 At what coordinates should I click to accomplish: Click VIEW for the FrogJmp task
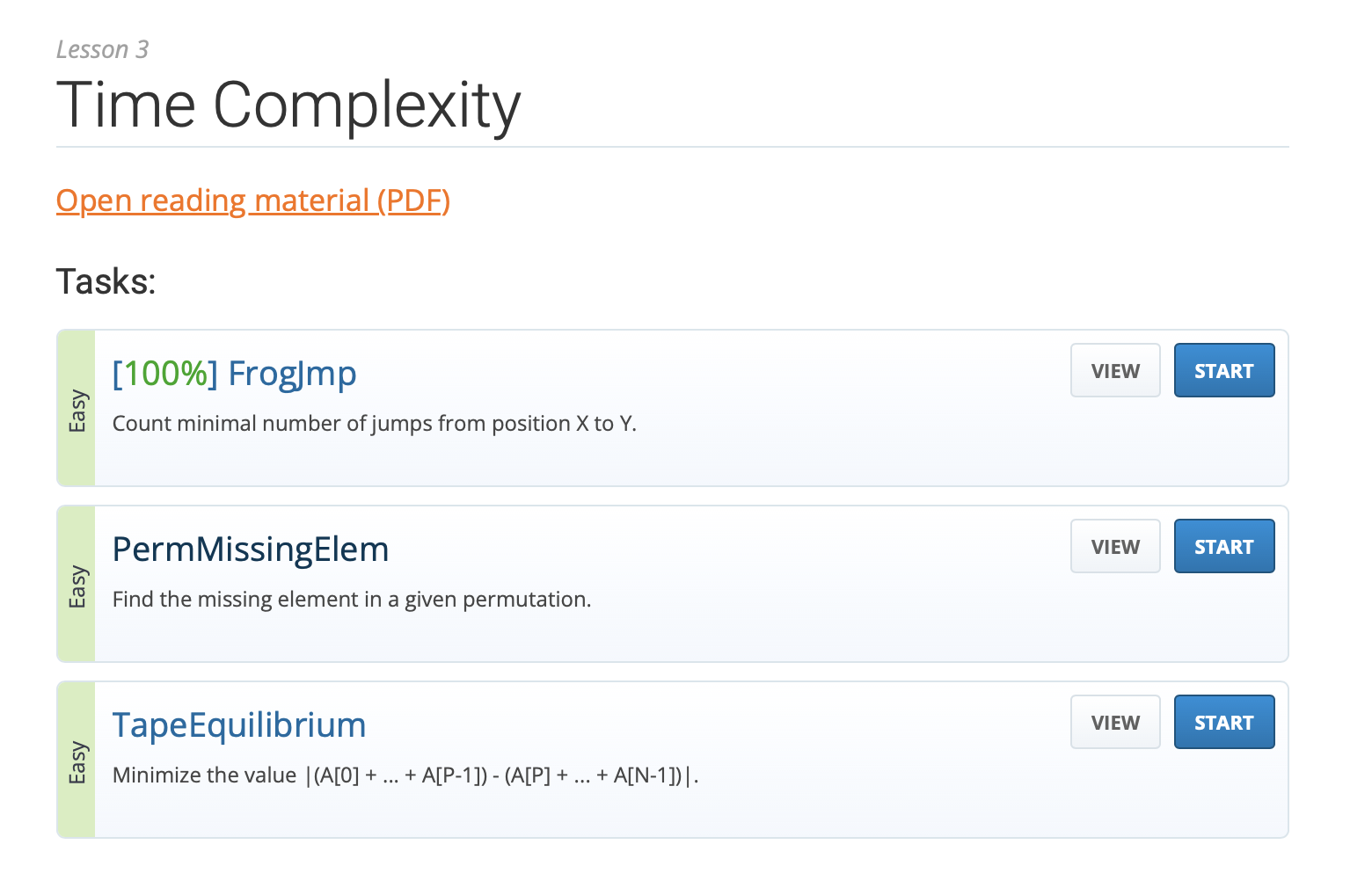[1114, 371]
